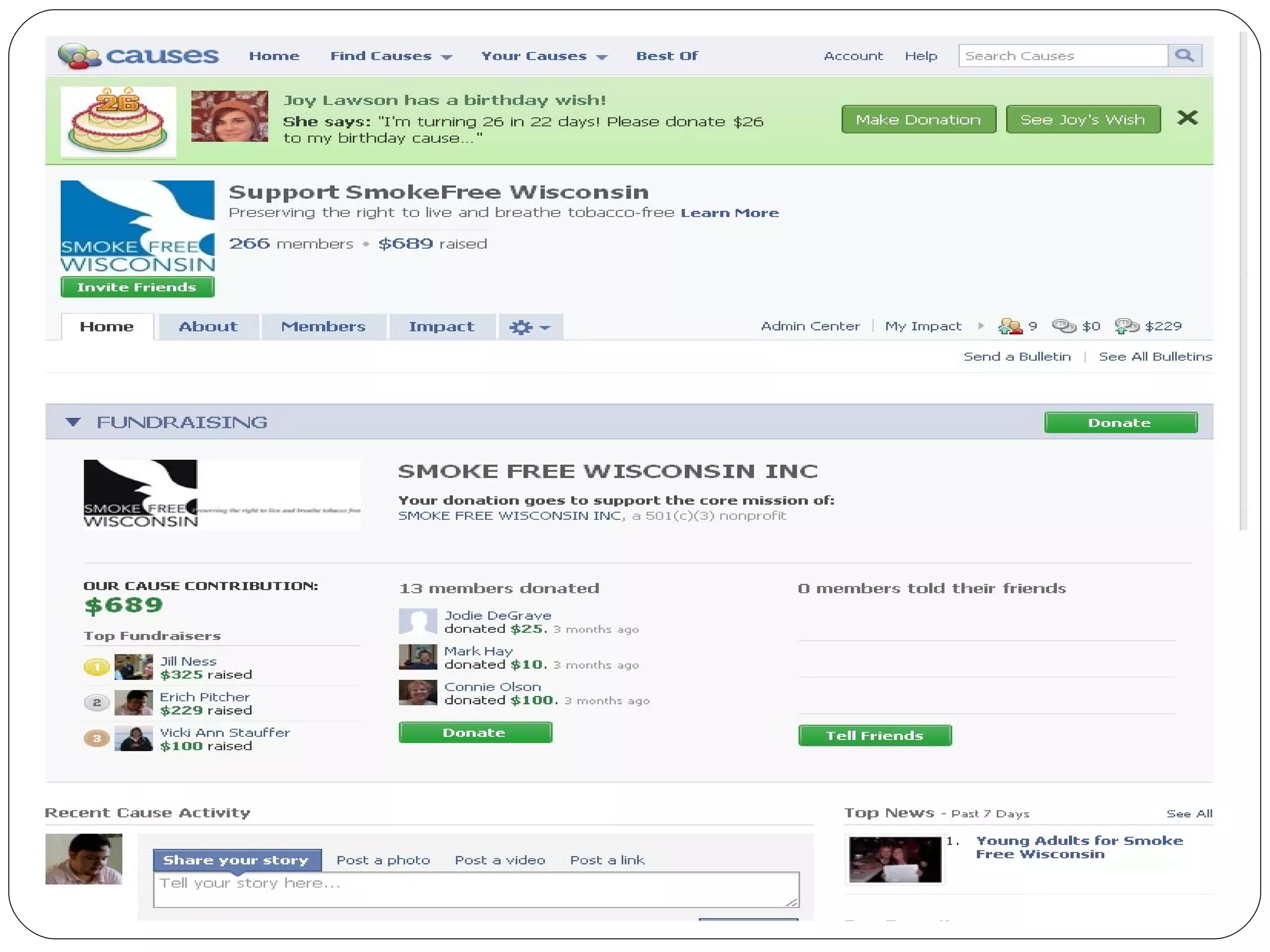The height and width of the screenshot is (952, 1270).
Task: Click the birthday cake image
Action: [118, 121]
